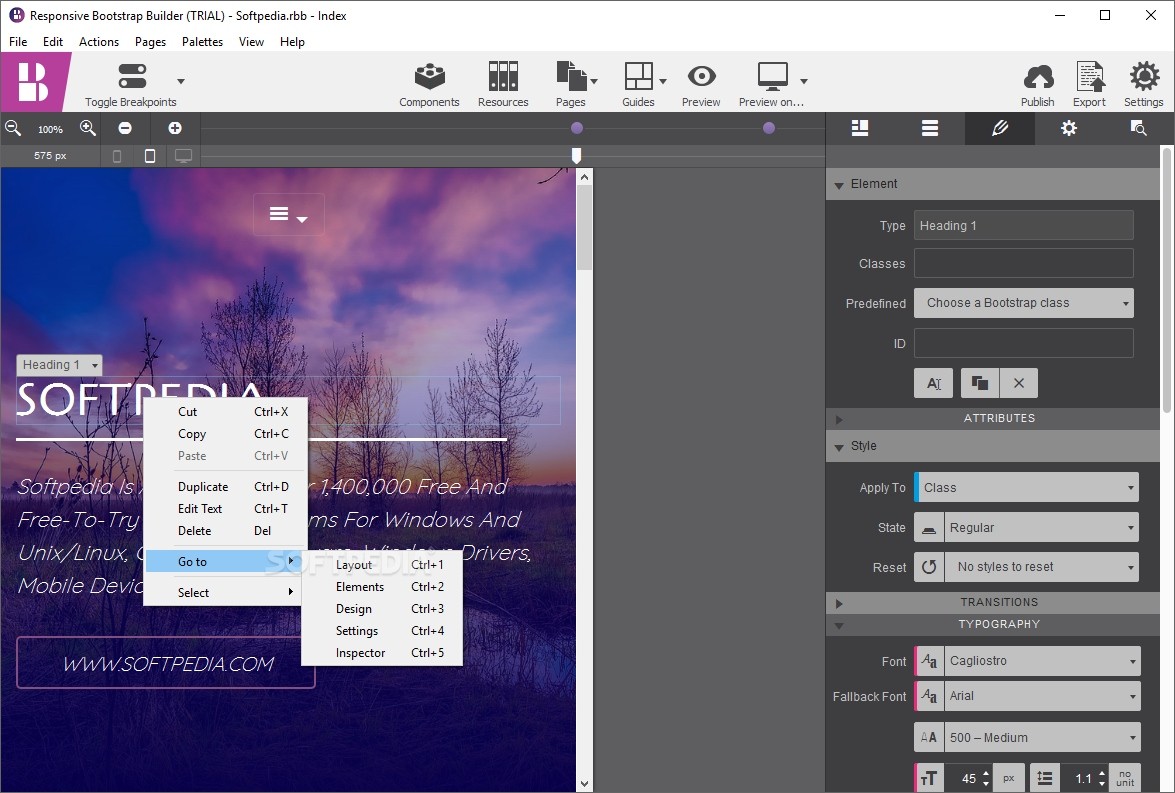Screen dimensions: 1175x793
Task: Select Design in the Go to submenu
Action: click(x=382, y=609)
